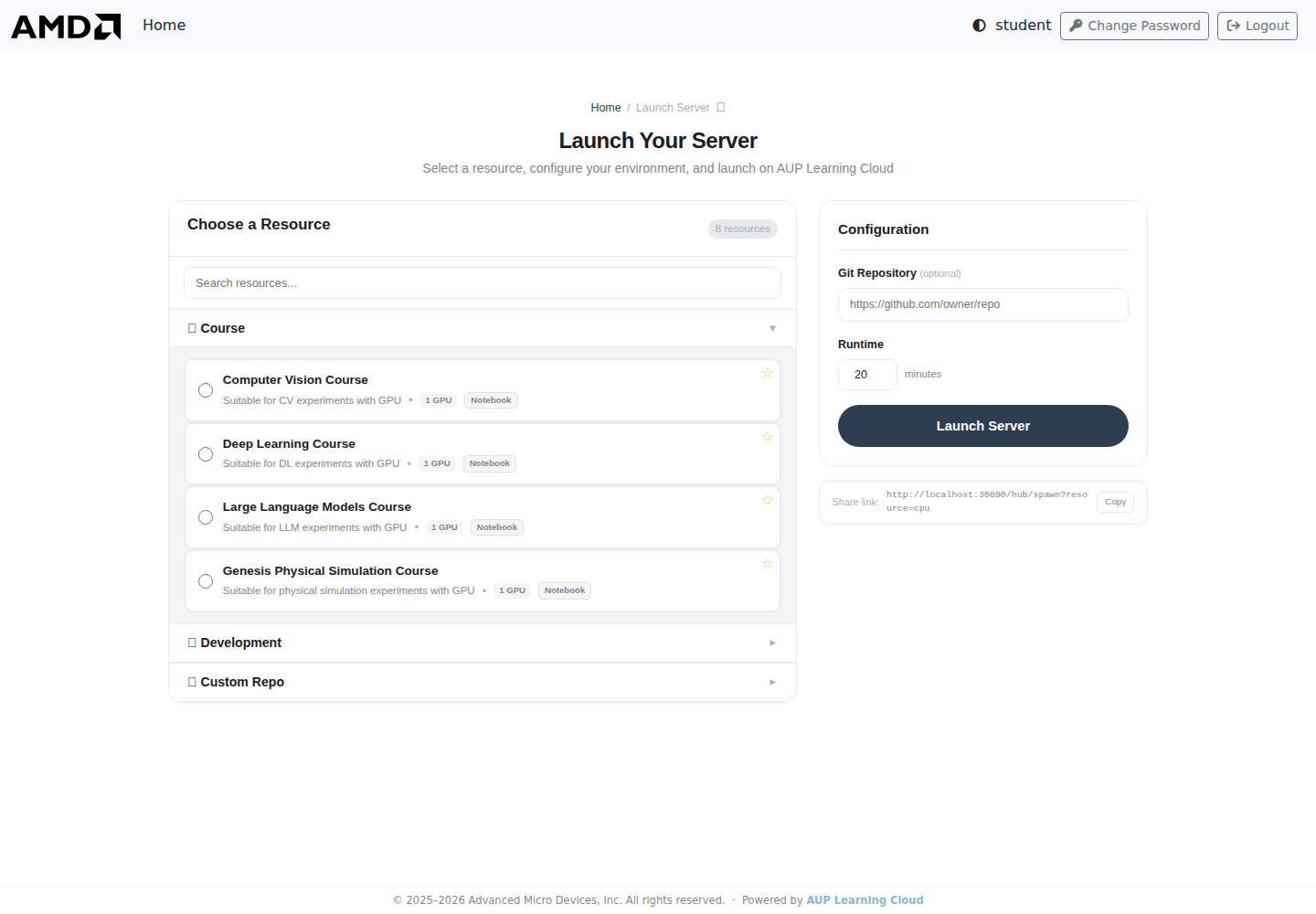Open the AUP Learning Cloud footer link
1316x914 pixels.
tap(865, 900)
